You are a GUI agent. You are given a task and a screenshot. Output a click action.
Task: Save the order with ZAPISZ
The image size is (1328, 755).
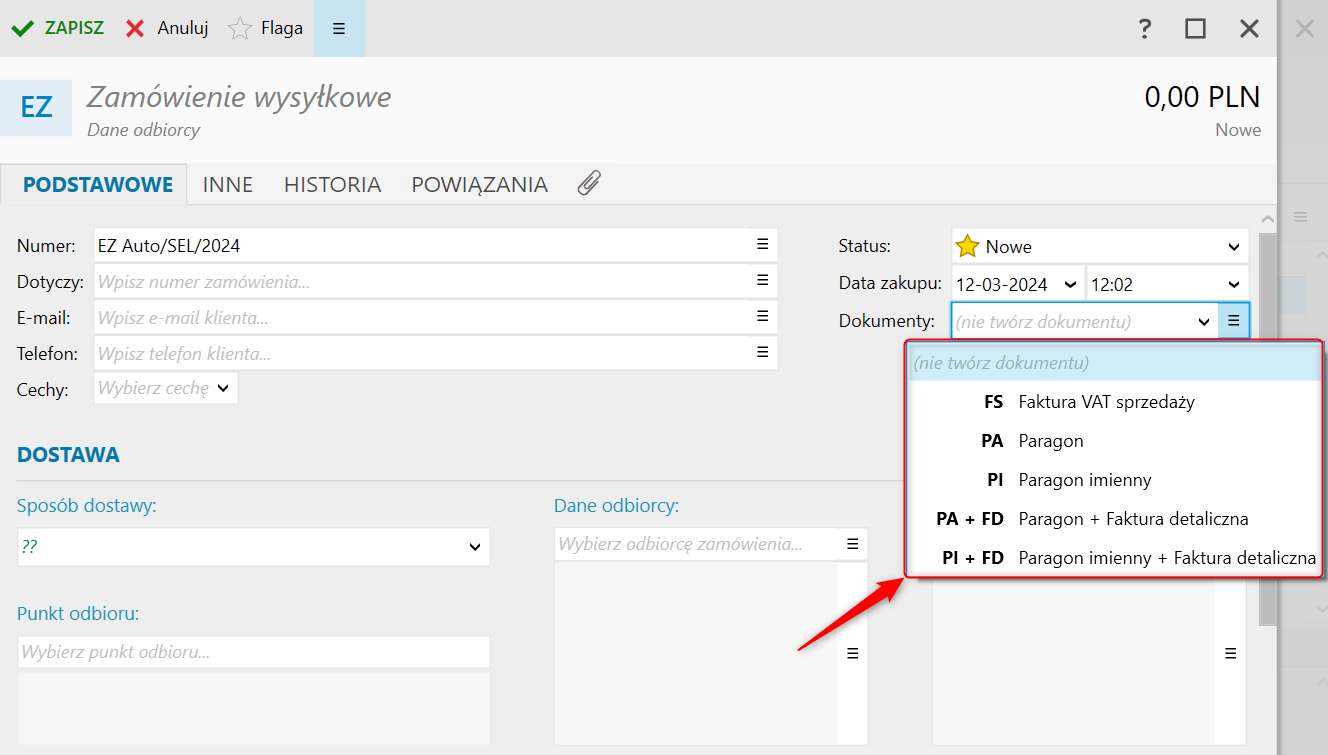[58, 28]
